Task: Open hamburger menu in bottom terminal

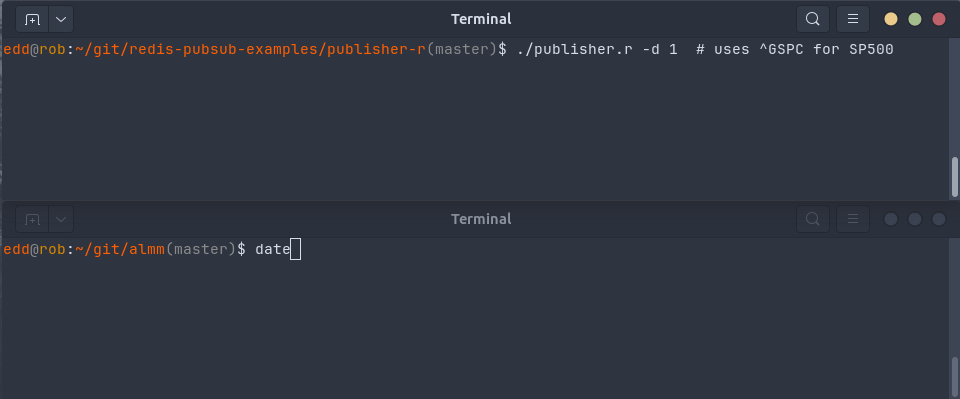Action: (853, 219)
